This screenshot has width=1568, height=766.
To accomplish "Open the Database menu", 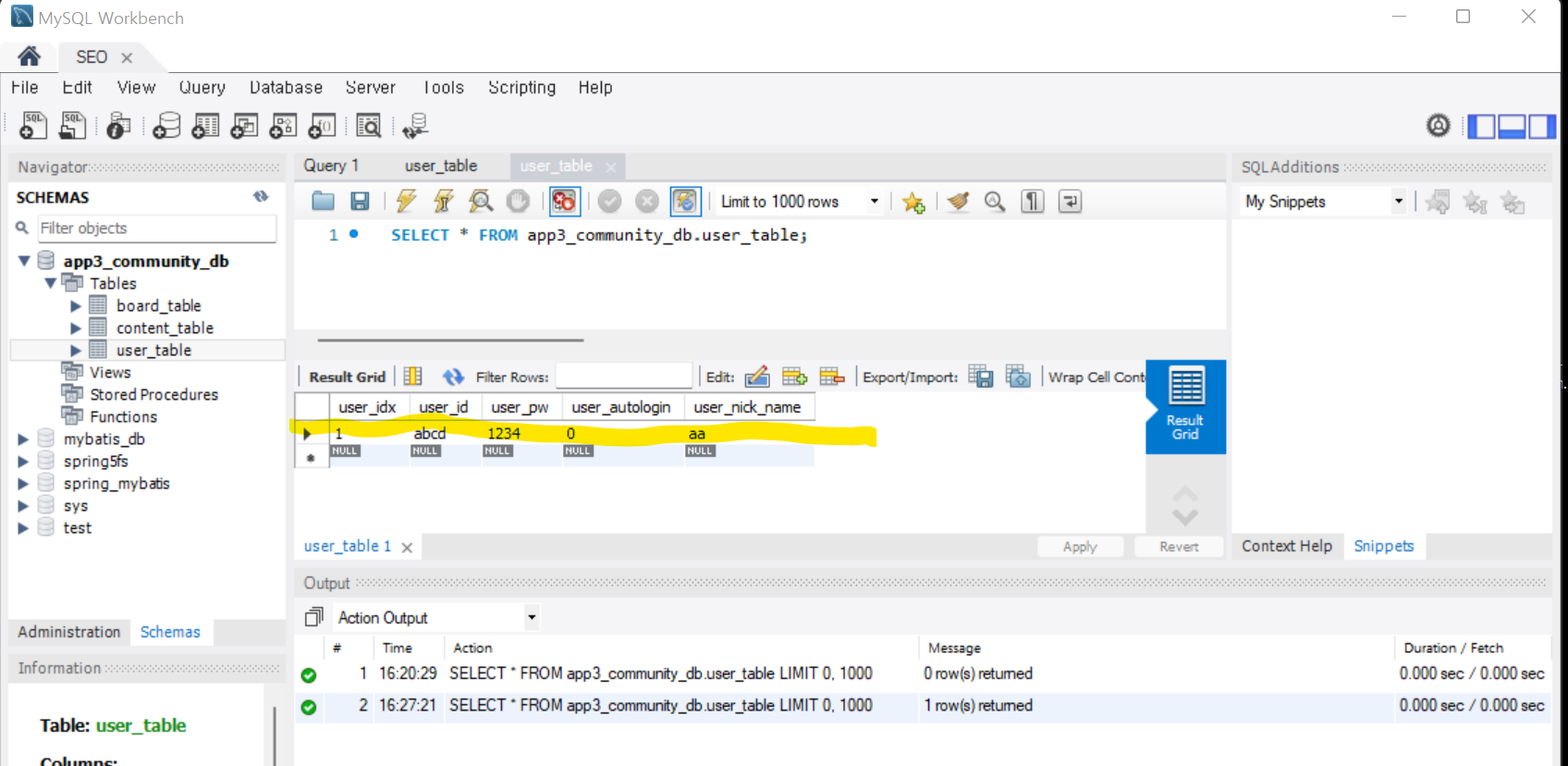I will click(x=286, y=87).
